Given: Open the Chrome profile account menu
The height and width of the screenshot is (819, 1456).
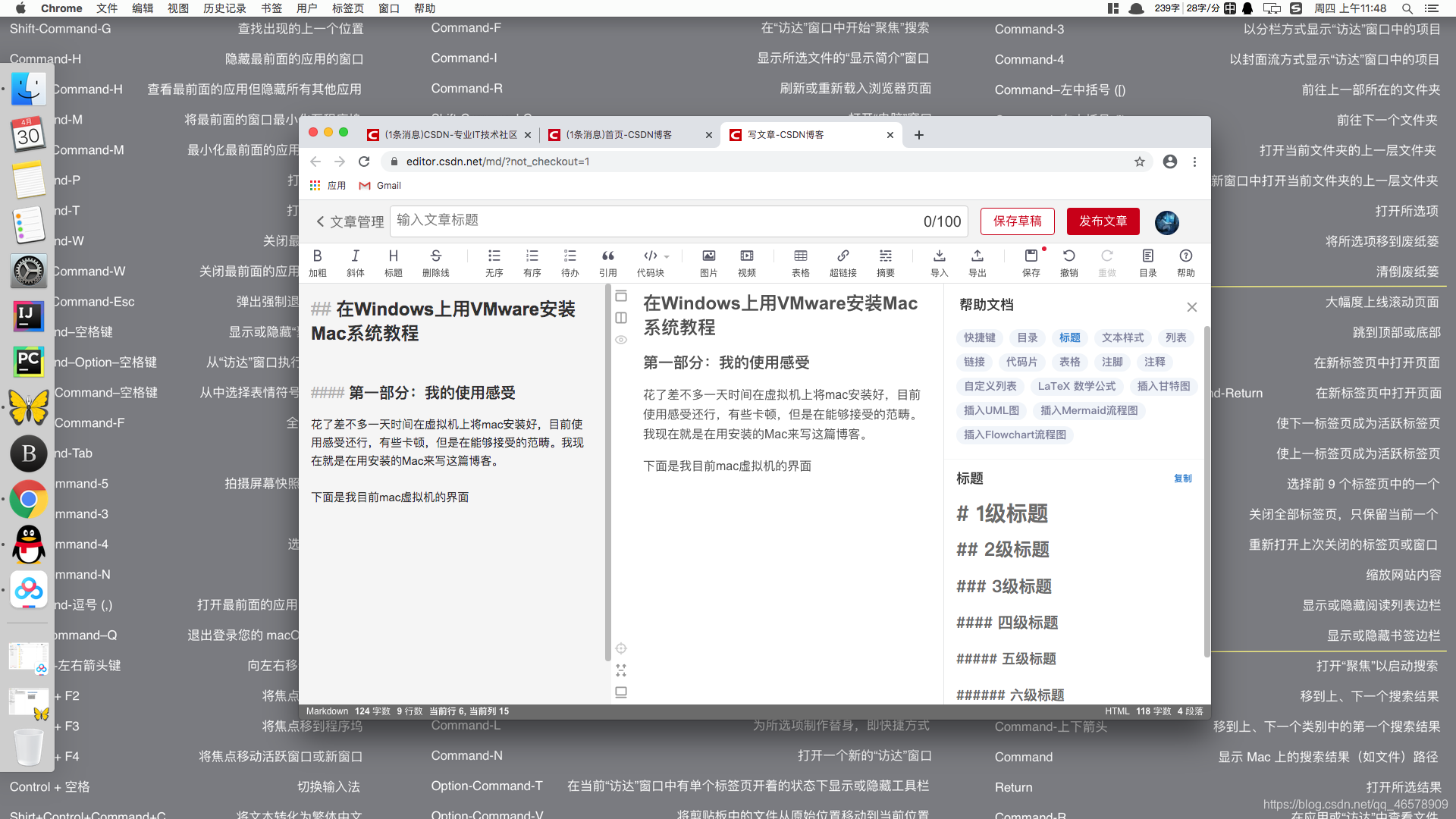Looking at the screenshot, I should [x=1169, y=162].
